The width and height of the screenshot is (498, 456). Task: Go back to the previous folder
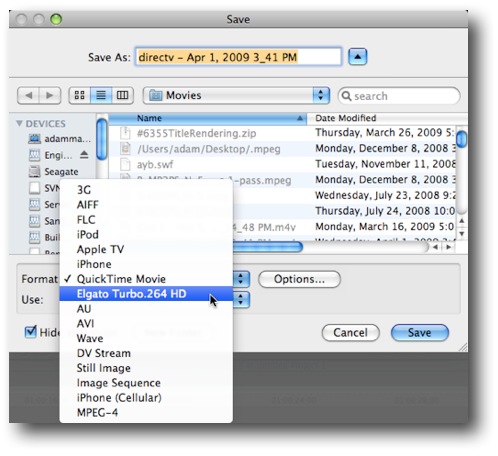pos(28,96)
